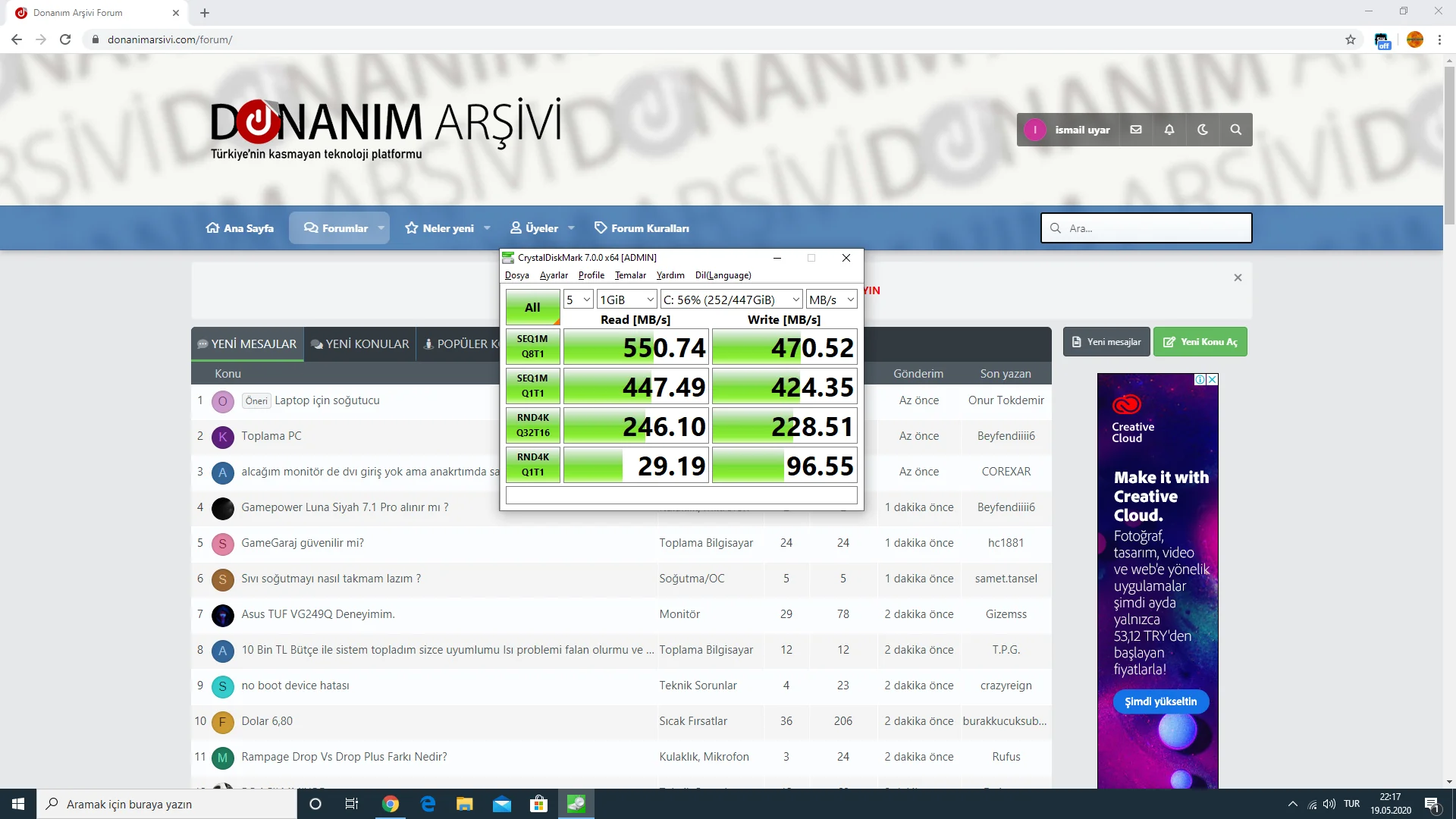Viewport: 1456px width, 819px height.
Task: Open the MB/s unit dropdown
Action: (x=831, y=300)
